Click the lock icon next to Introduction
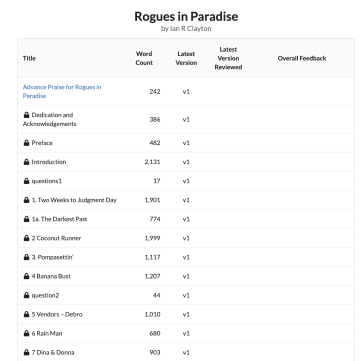This screenshot has width=361, height=361. pyautogui.click(x=26, y=162)
